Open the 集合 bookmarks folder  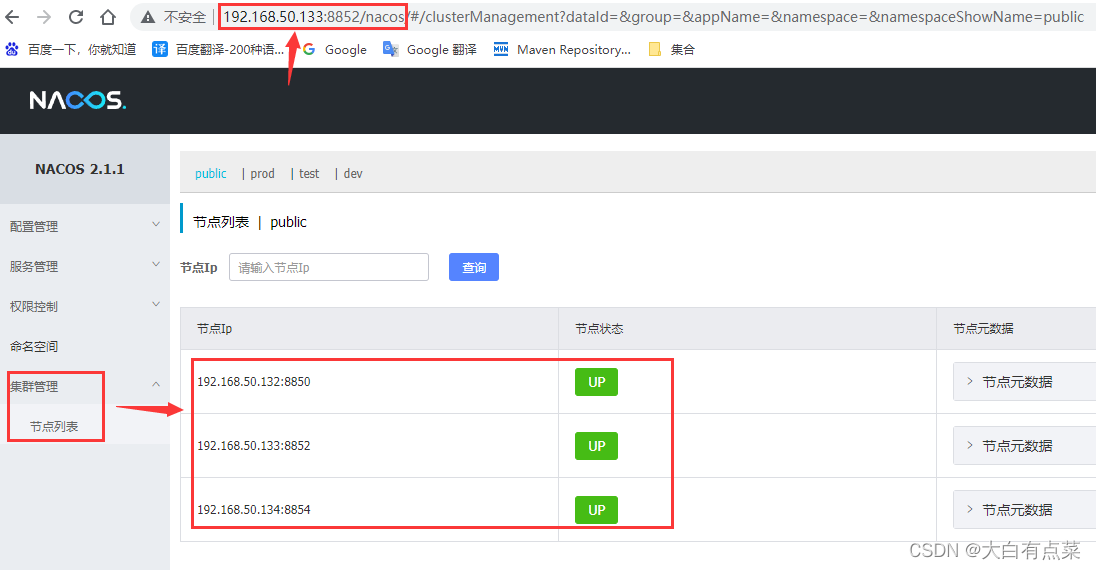pyautogui.click(x=671, y=50)
